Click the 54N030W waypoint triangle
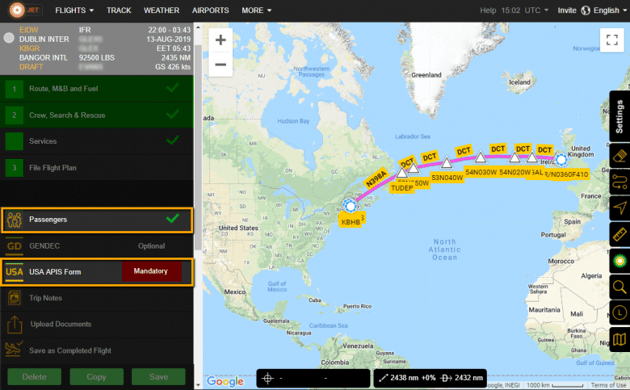630x390 pixels. 481,157
